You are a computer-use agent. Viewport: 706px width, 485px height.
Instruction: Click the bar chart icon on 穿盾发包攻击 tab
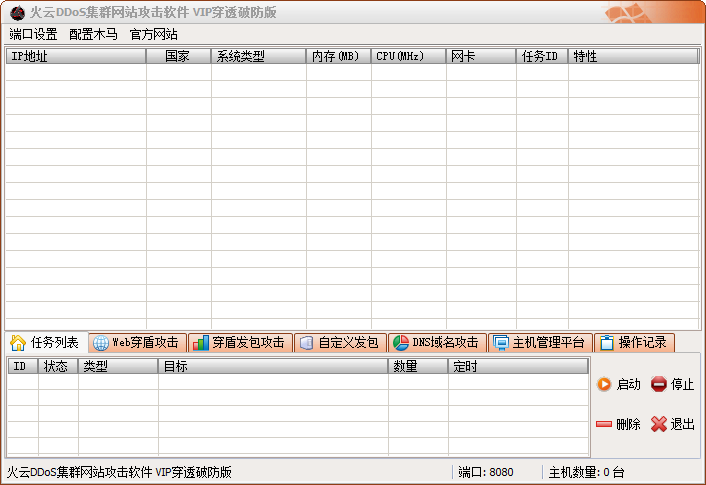tap(200, 343)
